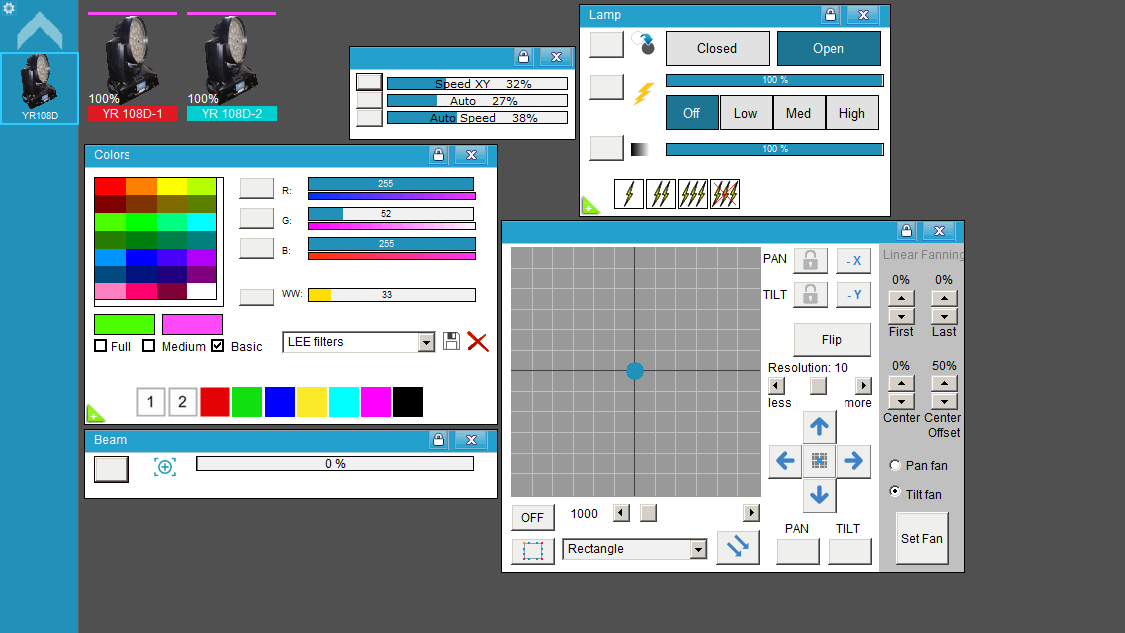
Task: Move the position left with the left arrow
Action: point(785,461)
